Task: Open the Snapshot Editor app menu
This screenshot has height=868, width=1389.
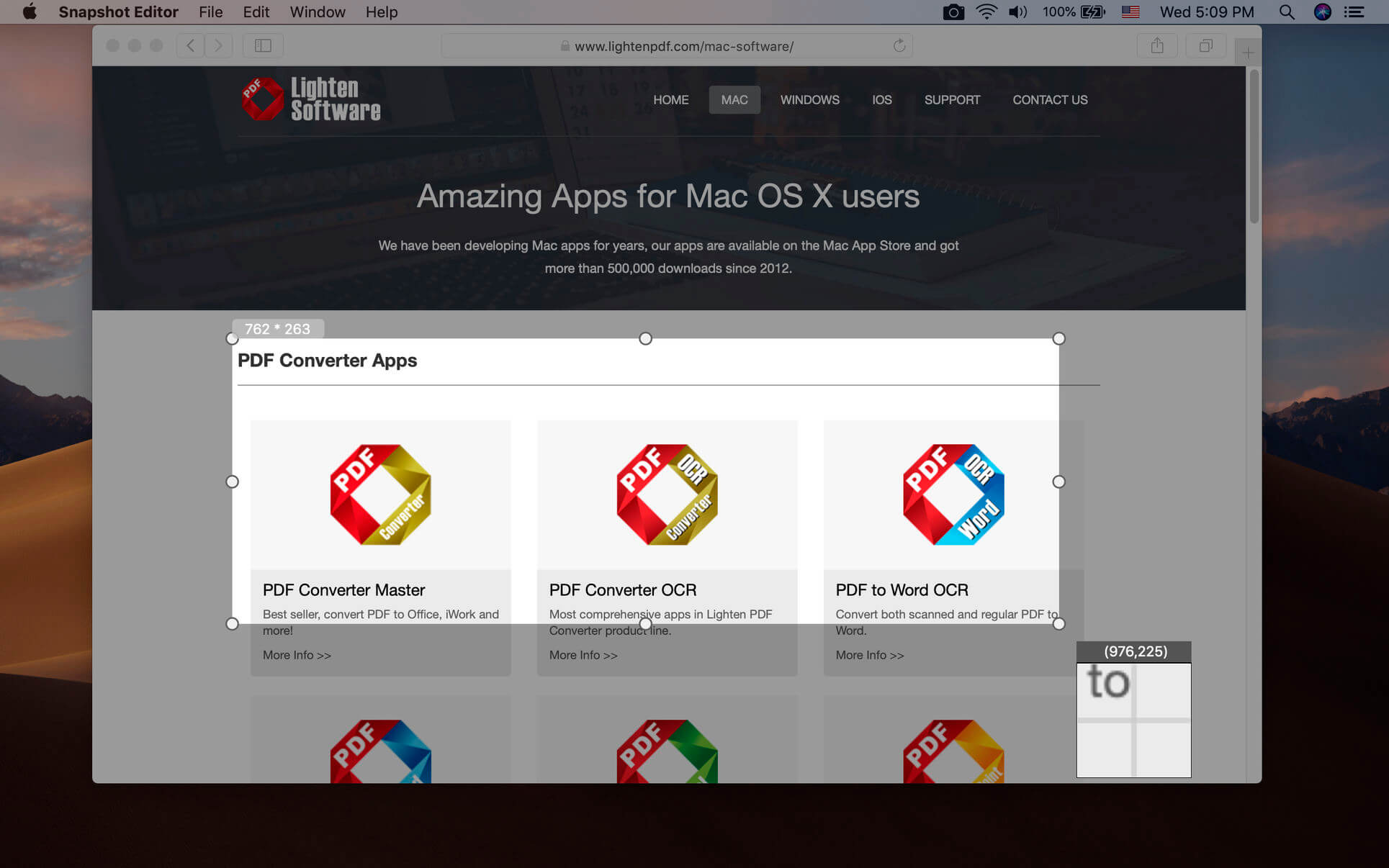Action: [x=118, y=12]
